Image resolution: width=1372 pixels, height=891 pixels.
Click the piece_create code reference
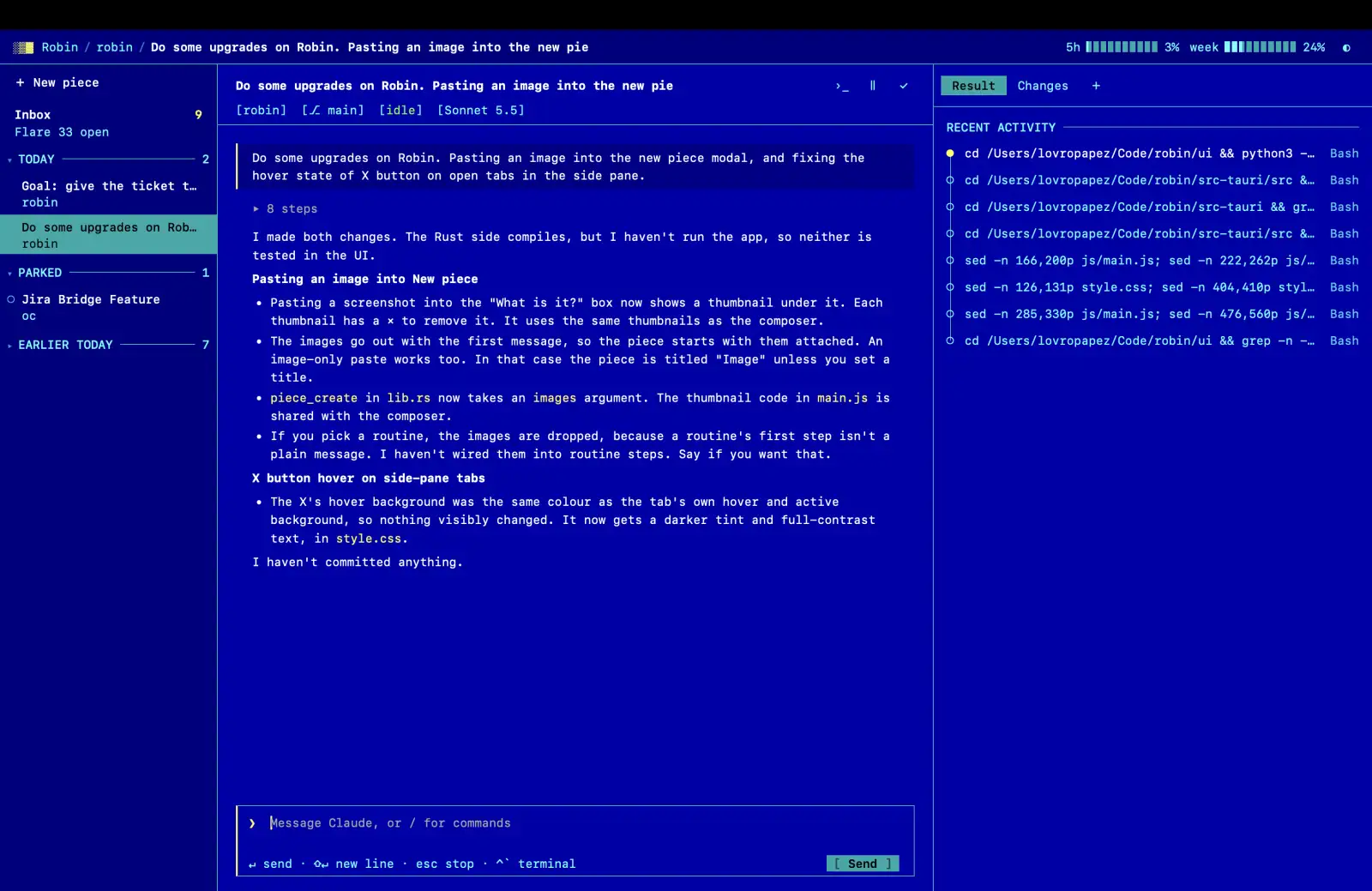[x=314, y=398]
